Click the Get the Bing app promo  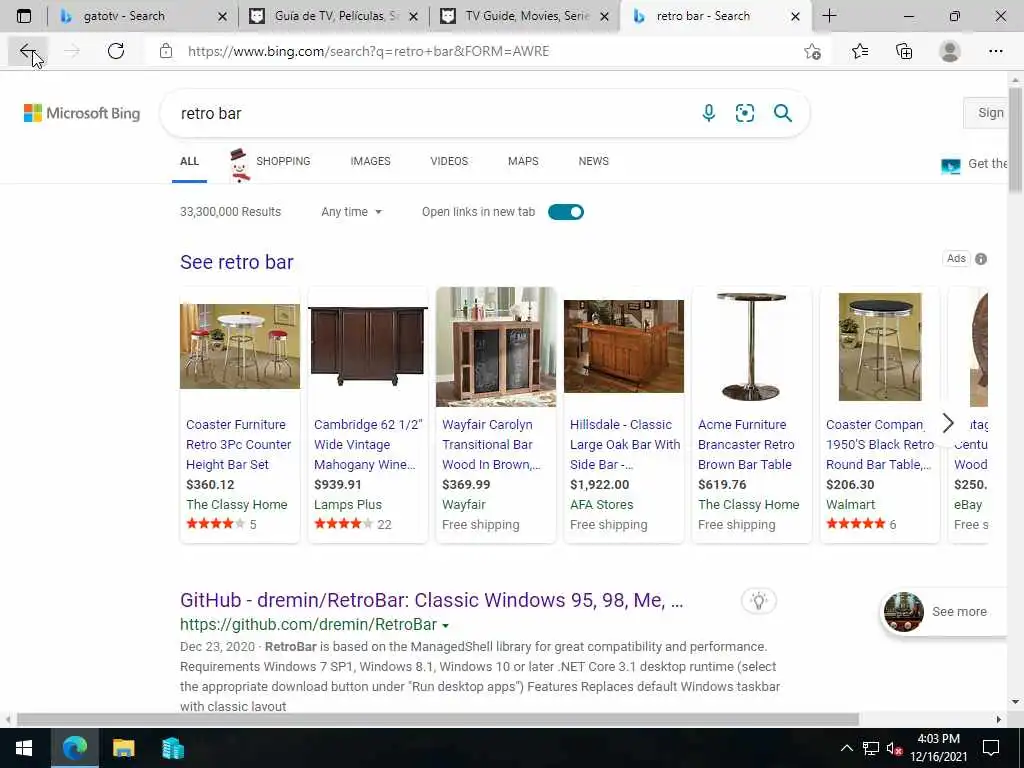pyautogui.click(x=974, y=165)
